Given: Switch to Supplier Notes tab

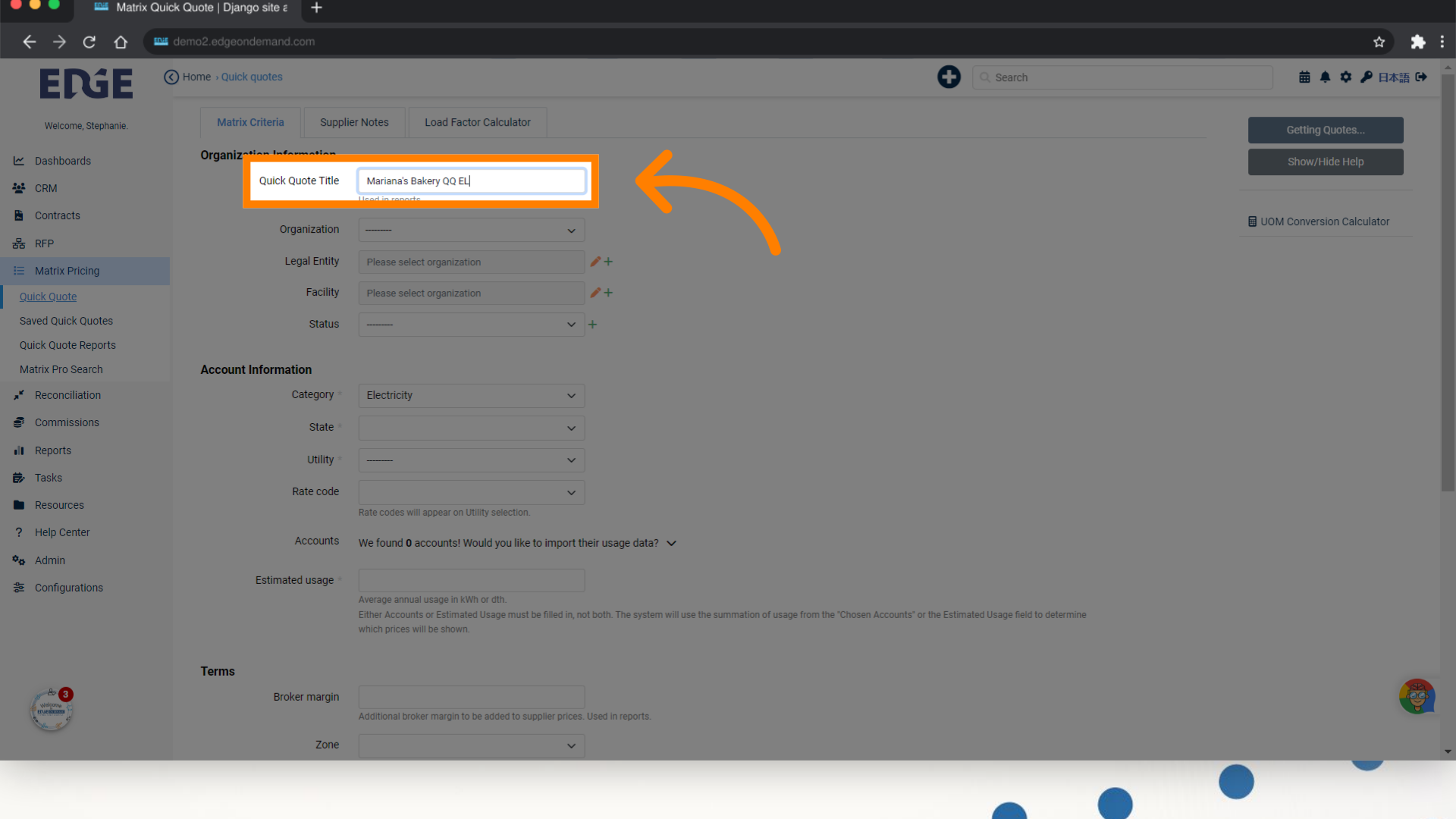Looking at the screenshot, I should click(354, 122).
